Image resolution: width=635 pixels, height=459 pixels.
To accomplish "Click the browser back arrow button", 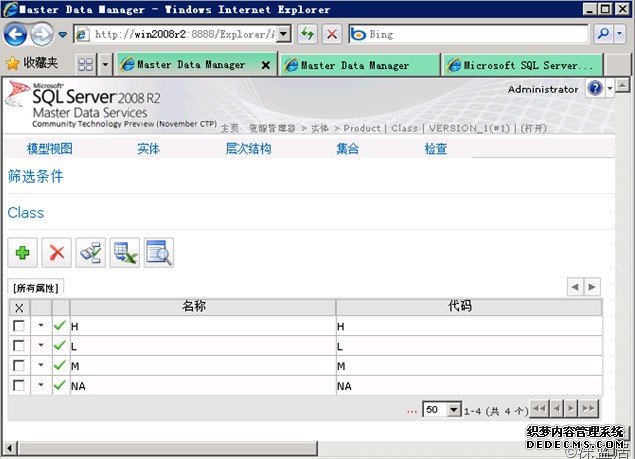I will 15,35.
